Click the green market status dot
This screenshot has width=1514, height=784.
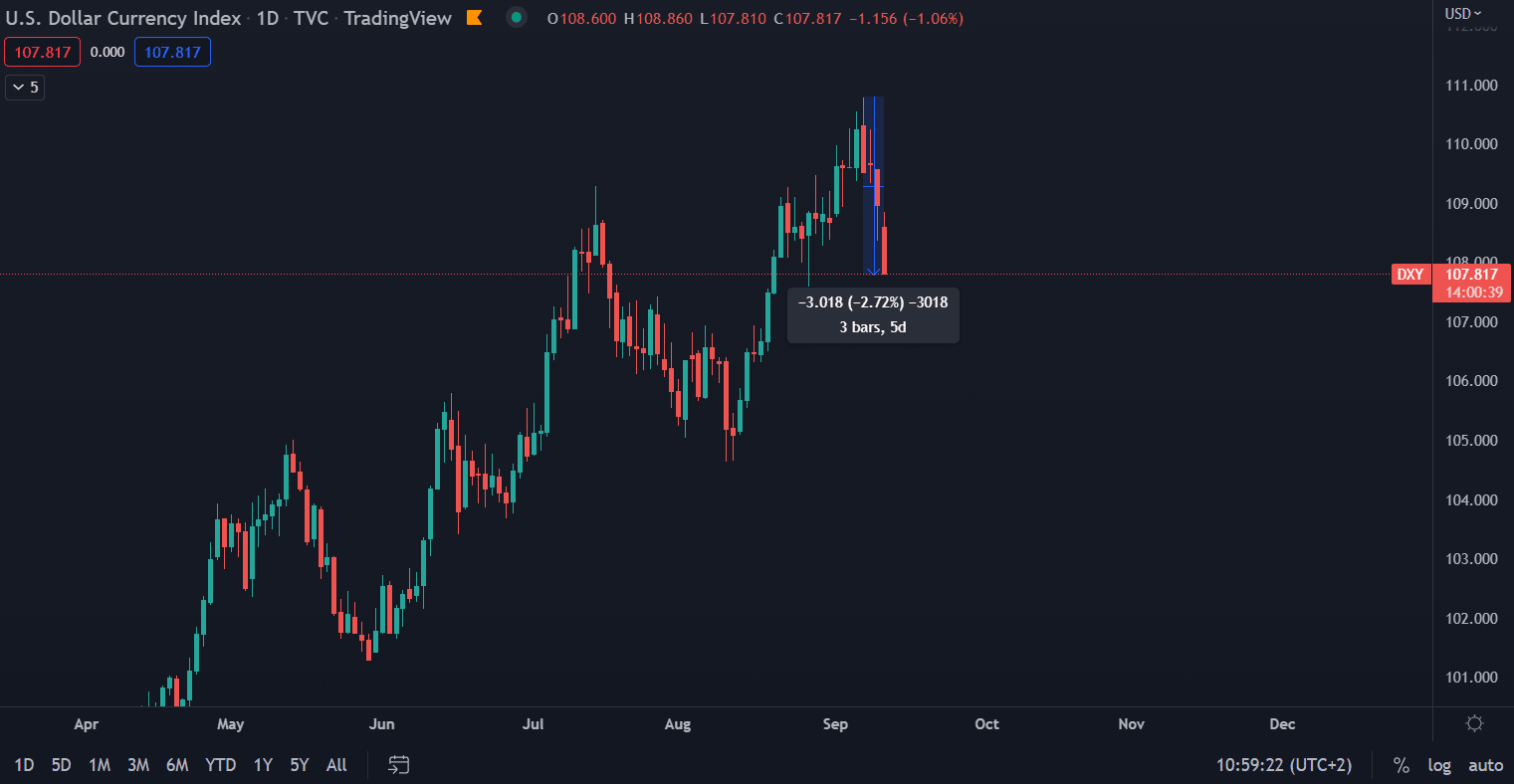[516, 18]
